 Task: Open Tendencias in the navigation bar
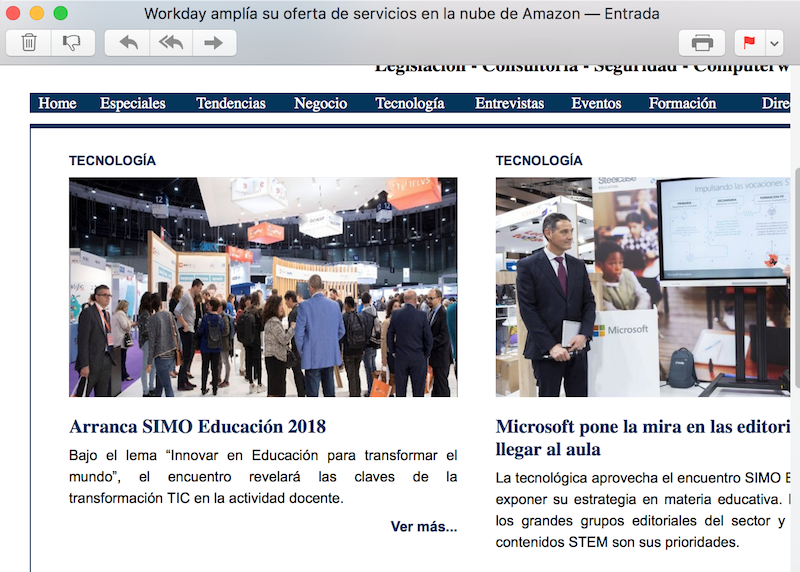click(231, 103)
